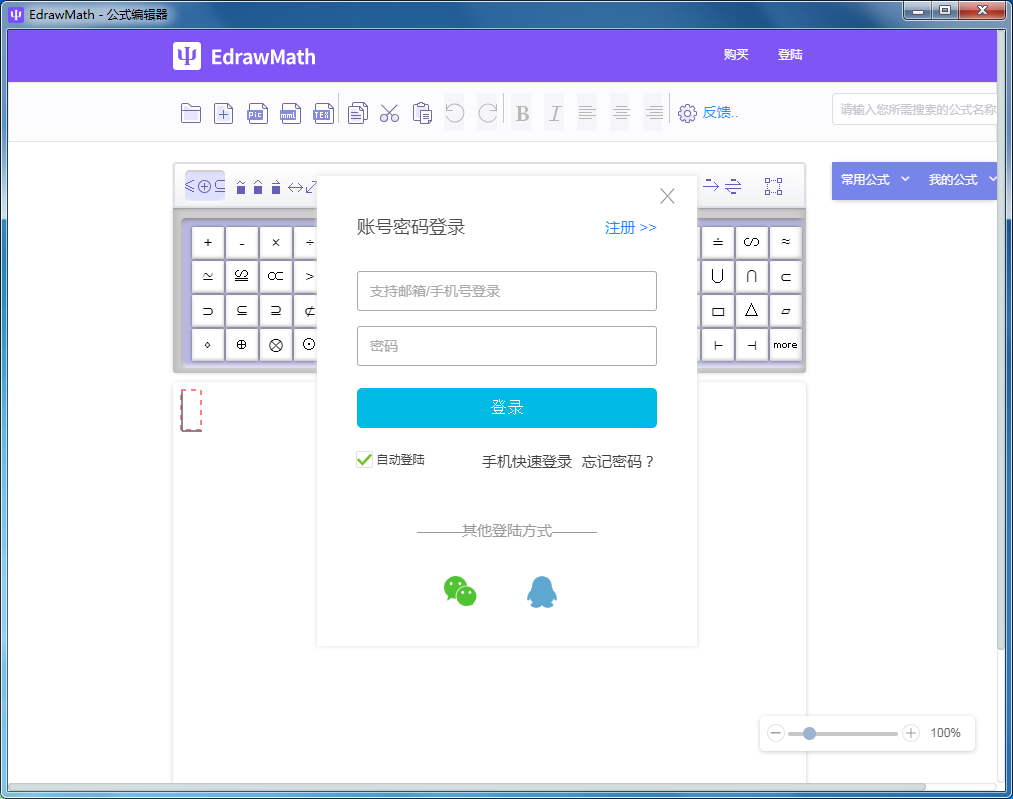Viewport: 1013px width, 799px height.
Task: Insert the minus symbol
Action: pos(242,242)
